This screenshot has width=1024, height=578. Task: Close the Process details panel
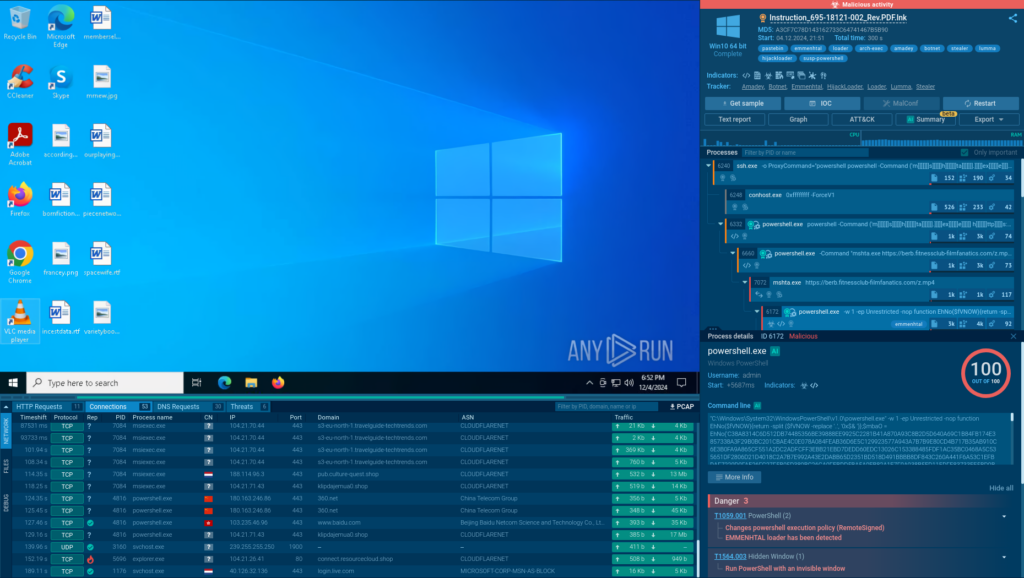pyautogui.click(x=1013, y=336)
